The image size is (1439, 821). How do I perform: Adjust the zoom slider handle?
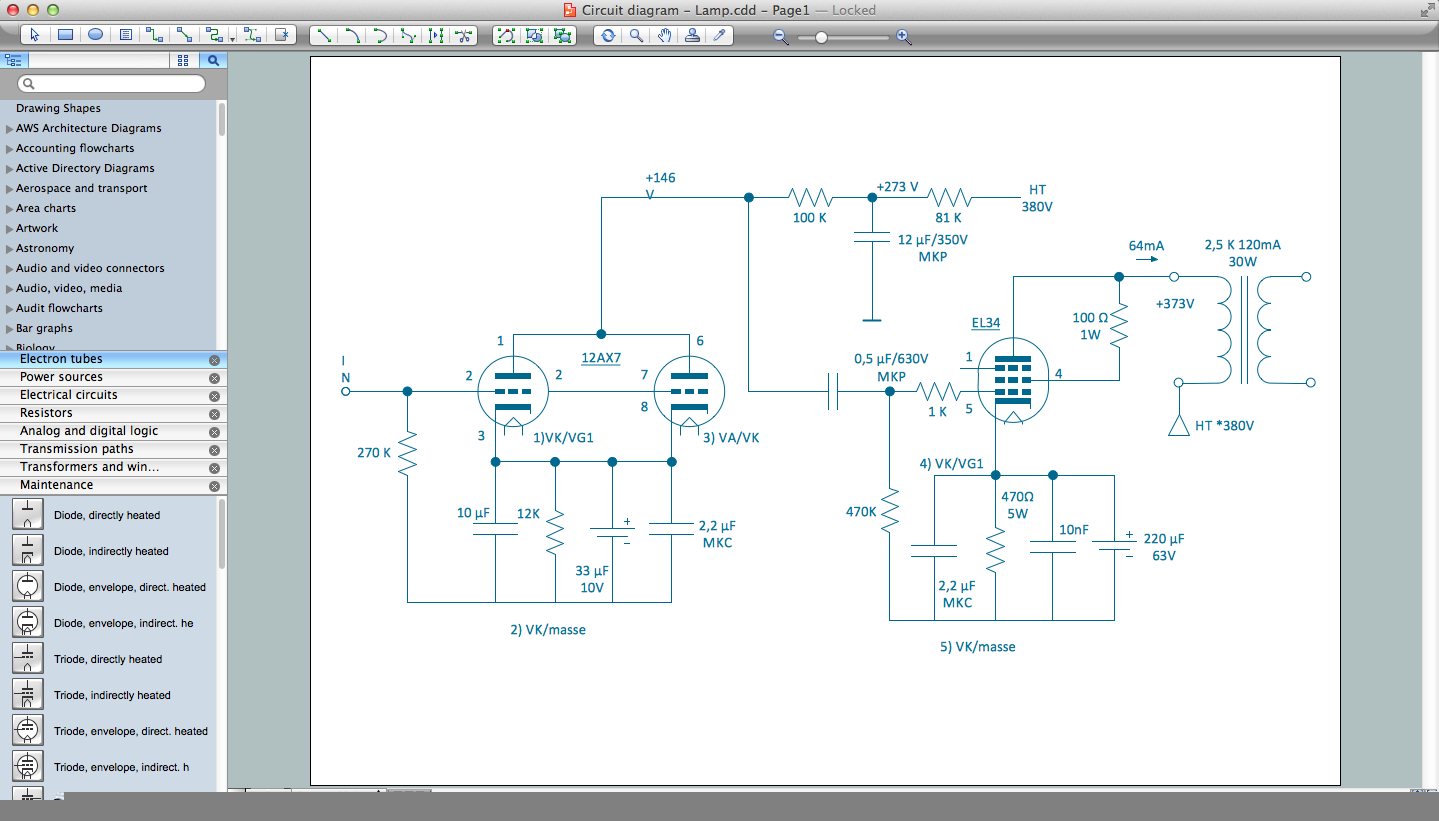821,37
